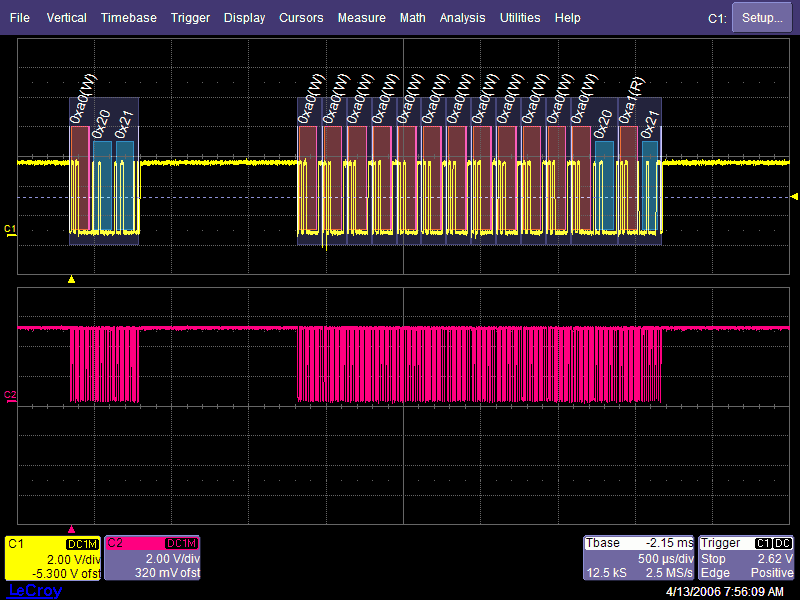Screen dimensions: 800x600
Task: Click the C1 ground level marker
Action: (11, 232)
